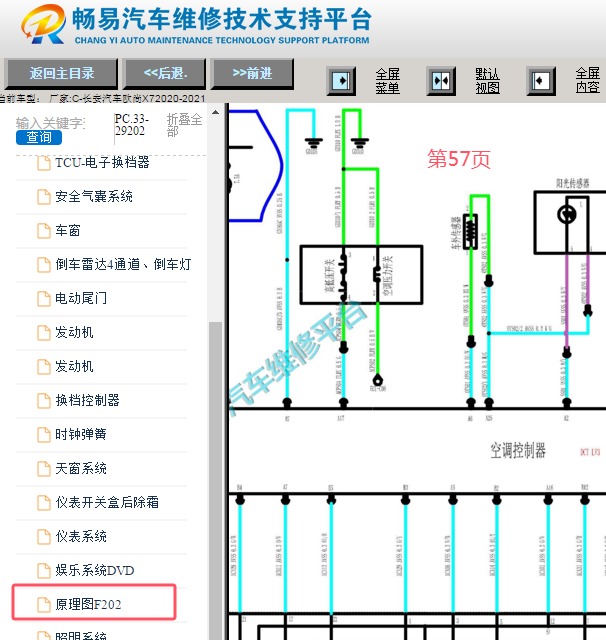The width and height of the screenshot is (606, 640).
Task: Open the 娱乐系统DVD entry
Action: [95, 570]
